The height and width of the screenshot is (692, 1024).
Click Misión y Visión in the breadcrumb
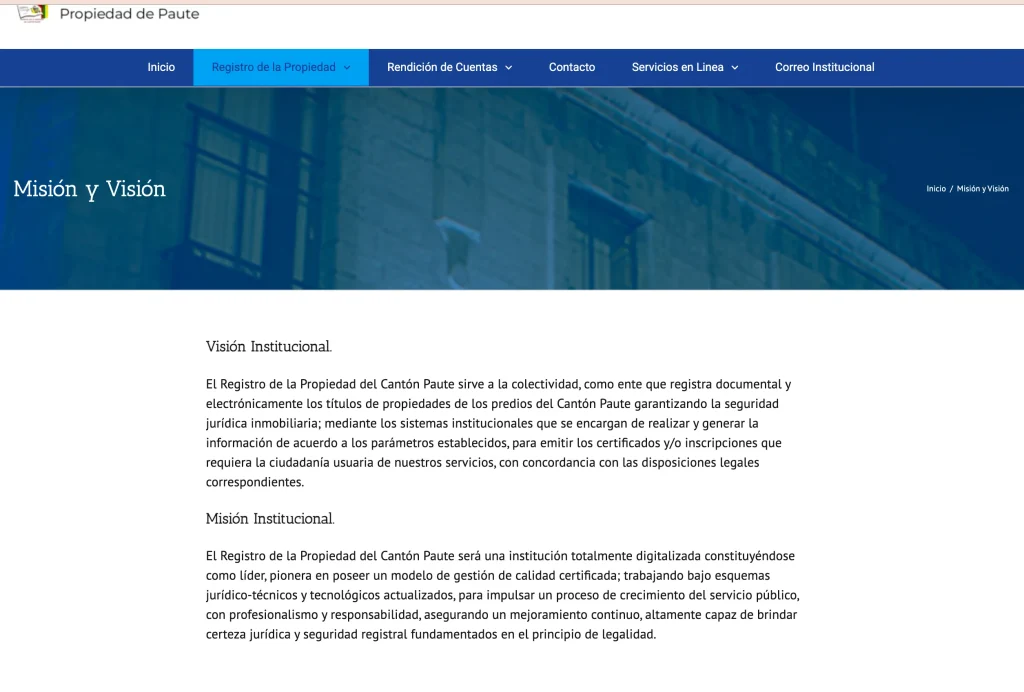[x=981, y=188]
